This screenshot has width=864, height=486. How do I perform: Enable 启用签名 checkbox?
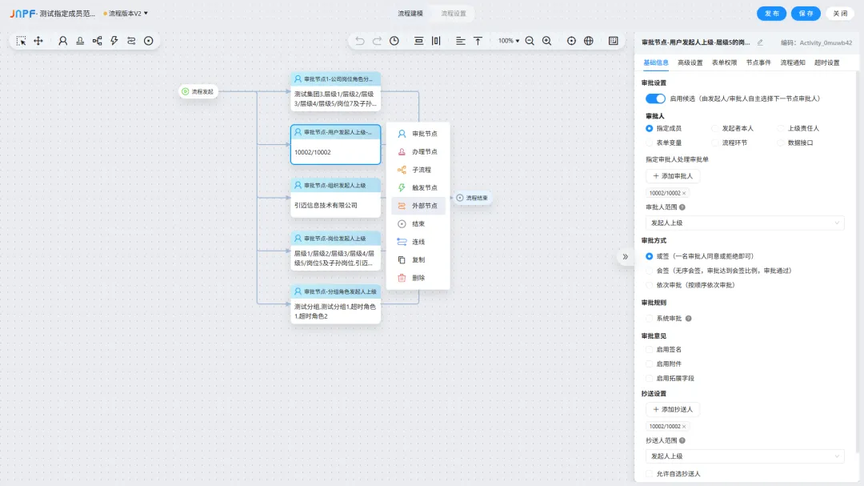pos(649,349)
